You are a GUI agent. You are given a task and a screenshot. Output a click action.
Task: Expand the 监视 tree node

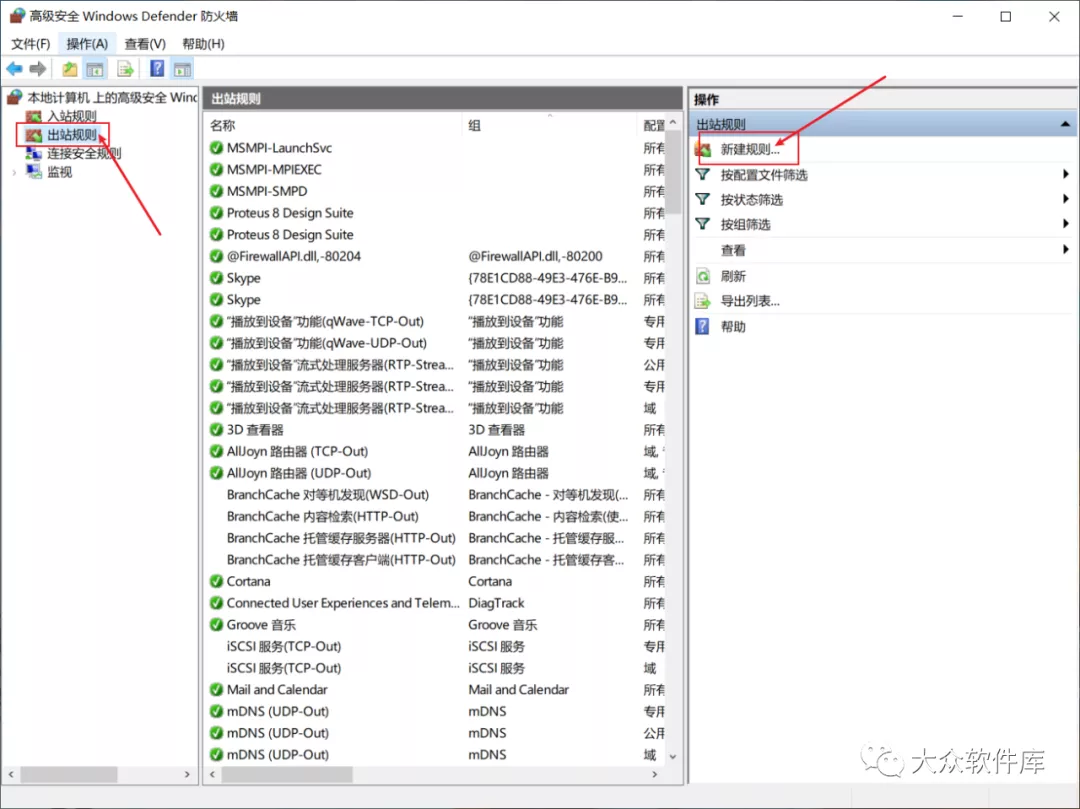(14, 172)
